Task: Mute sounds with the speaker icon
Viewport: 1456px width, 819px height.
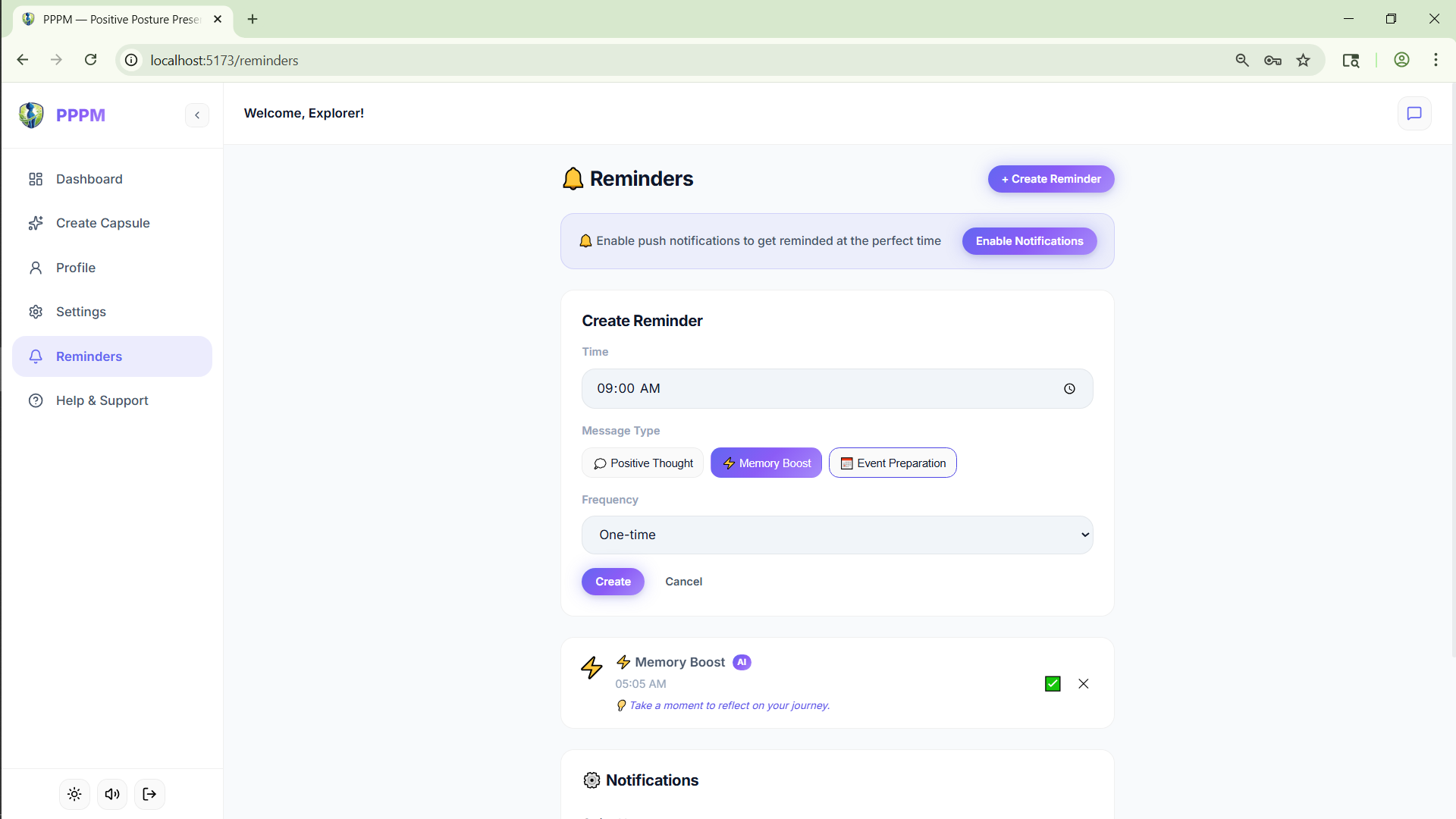Action: click(x=112, y=794)
